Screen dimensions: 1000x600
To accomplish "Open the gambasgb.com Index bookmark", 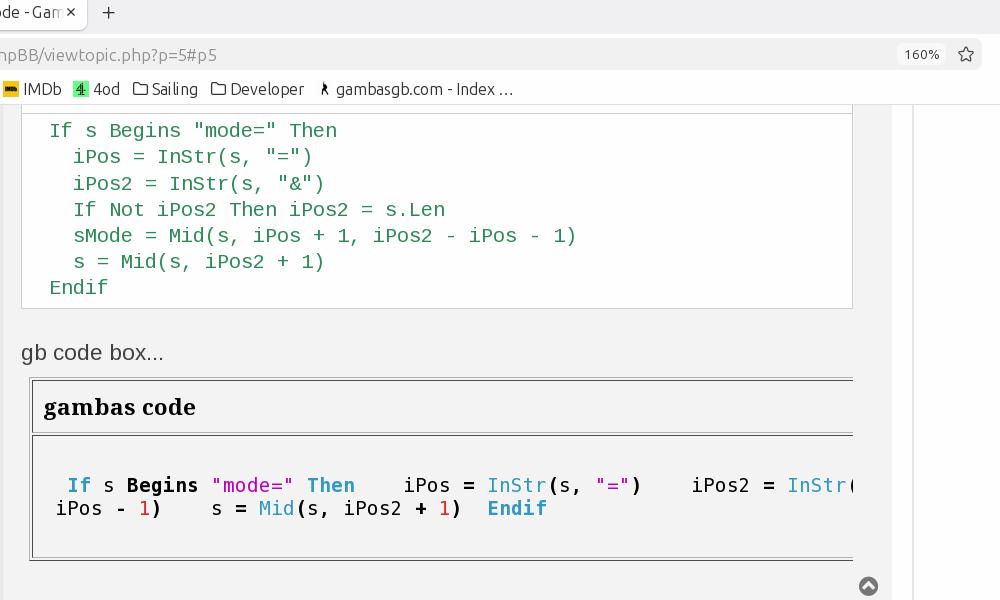I will click(x=416, y=89).
